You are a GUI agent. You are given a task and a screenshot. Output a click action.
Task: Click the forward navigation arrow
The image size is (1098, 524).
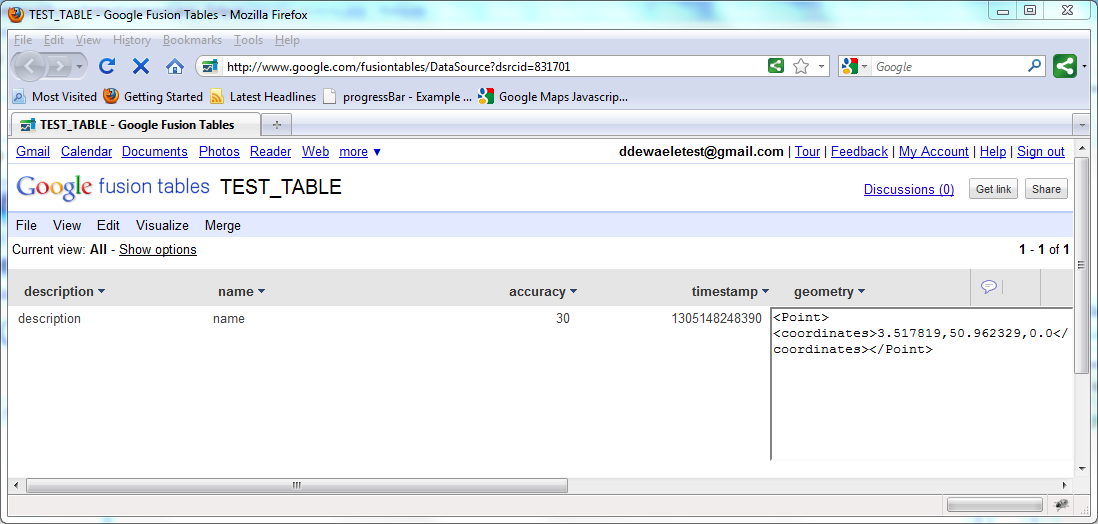point(60,67)
